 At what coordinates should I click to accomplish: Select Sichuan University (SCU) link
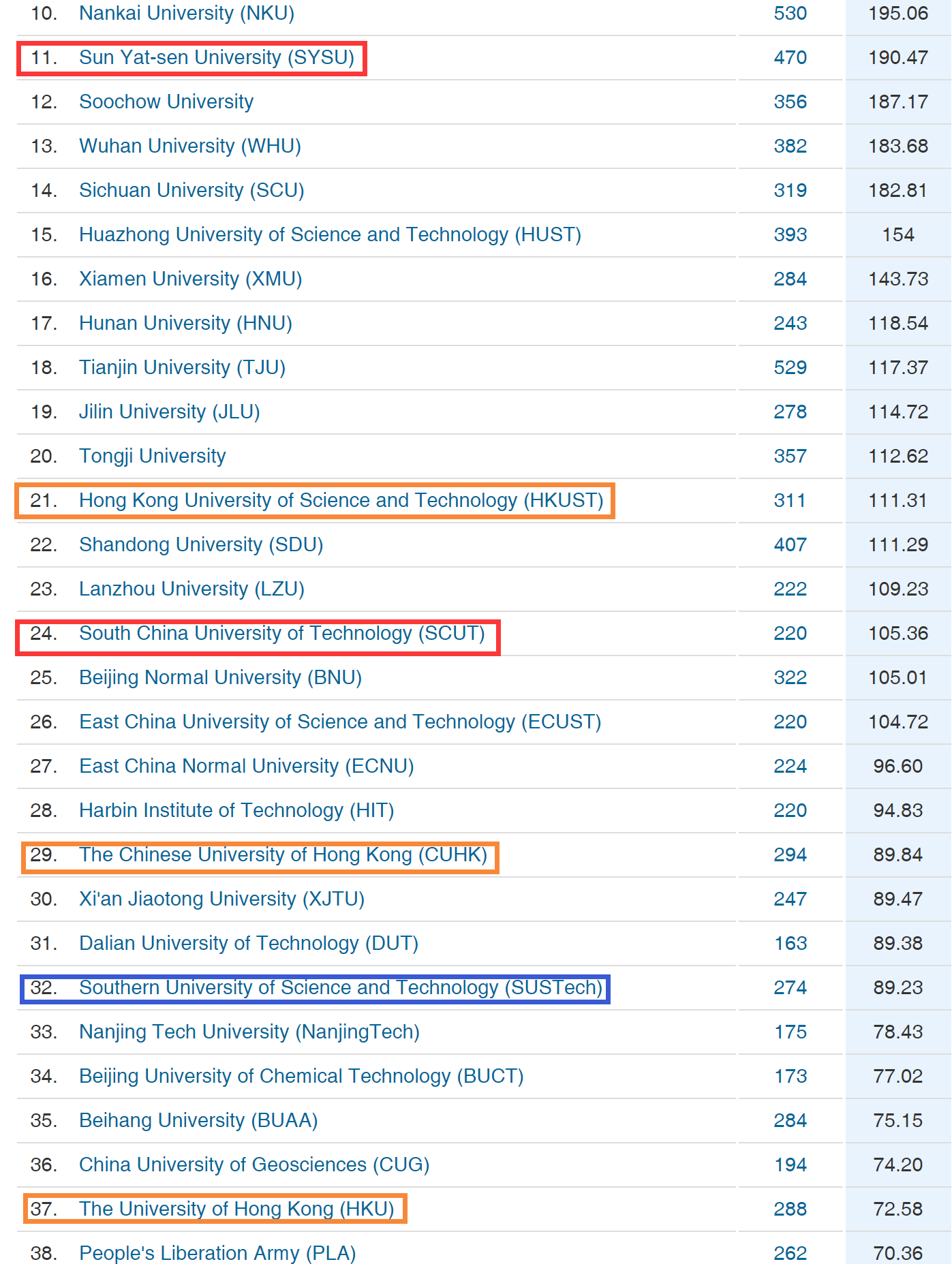[x=191, y=191]
